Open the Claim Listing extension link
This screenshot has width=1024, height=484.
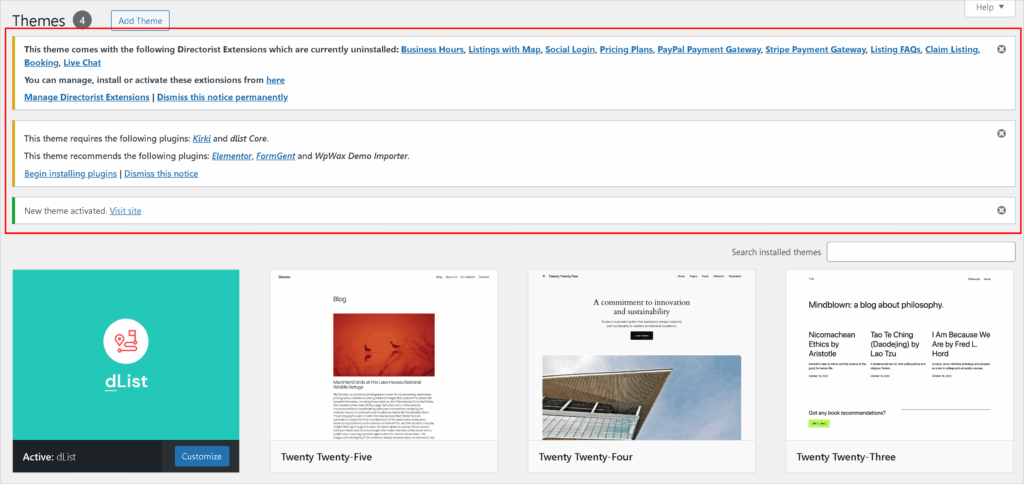[952, 50]
